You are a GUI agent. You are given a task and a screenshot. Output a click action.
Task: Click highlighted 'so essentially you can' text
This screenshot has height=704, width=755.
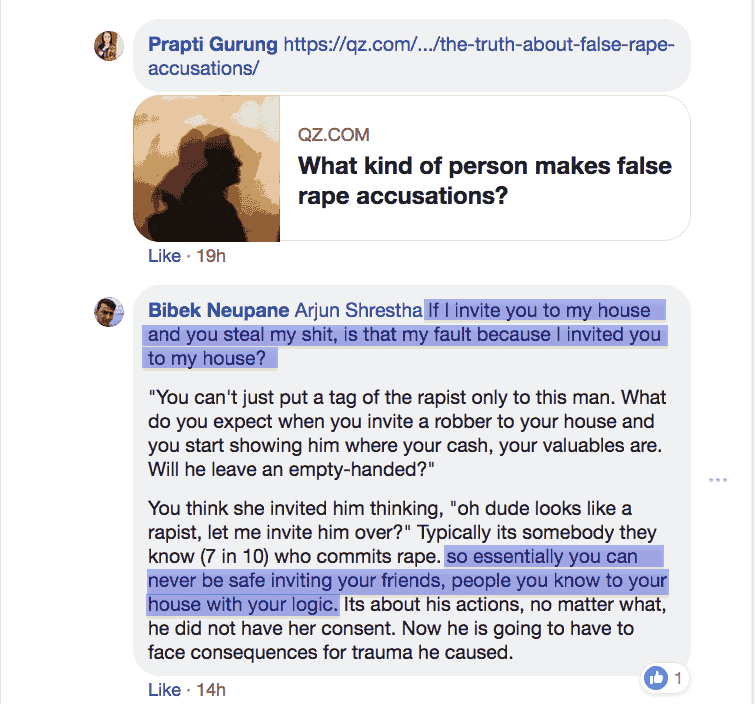(542, 556)
